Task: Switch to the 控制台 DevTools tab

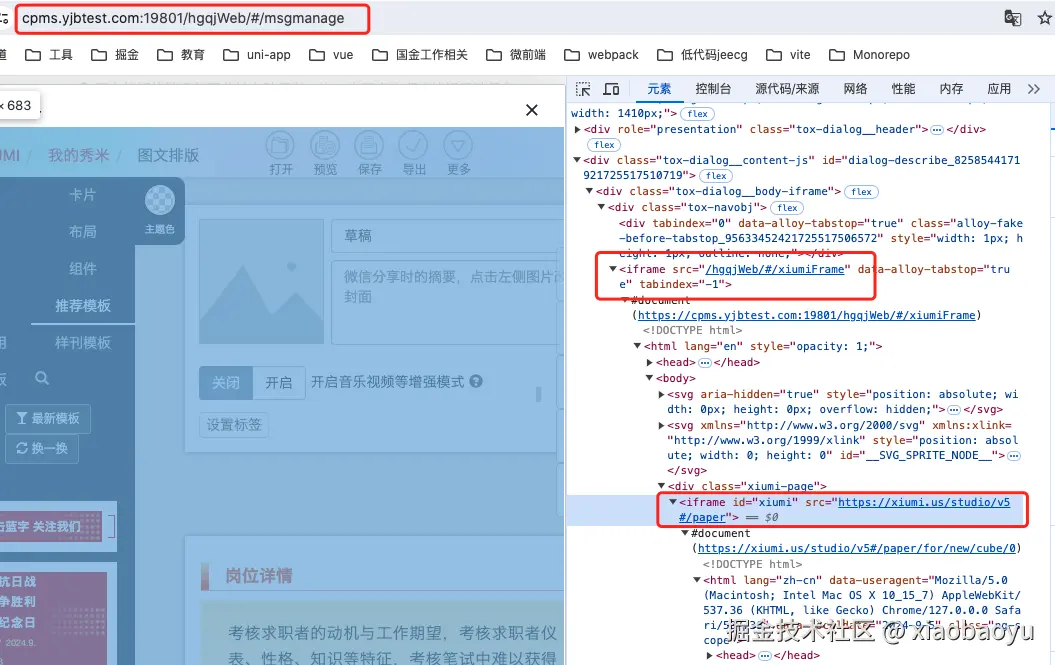Action: 713,89
